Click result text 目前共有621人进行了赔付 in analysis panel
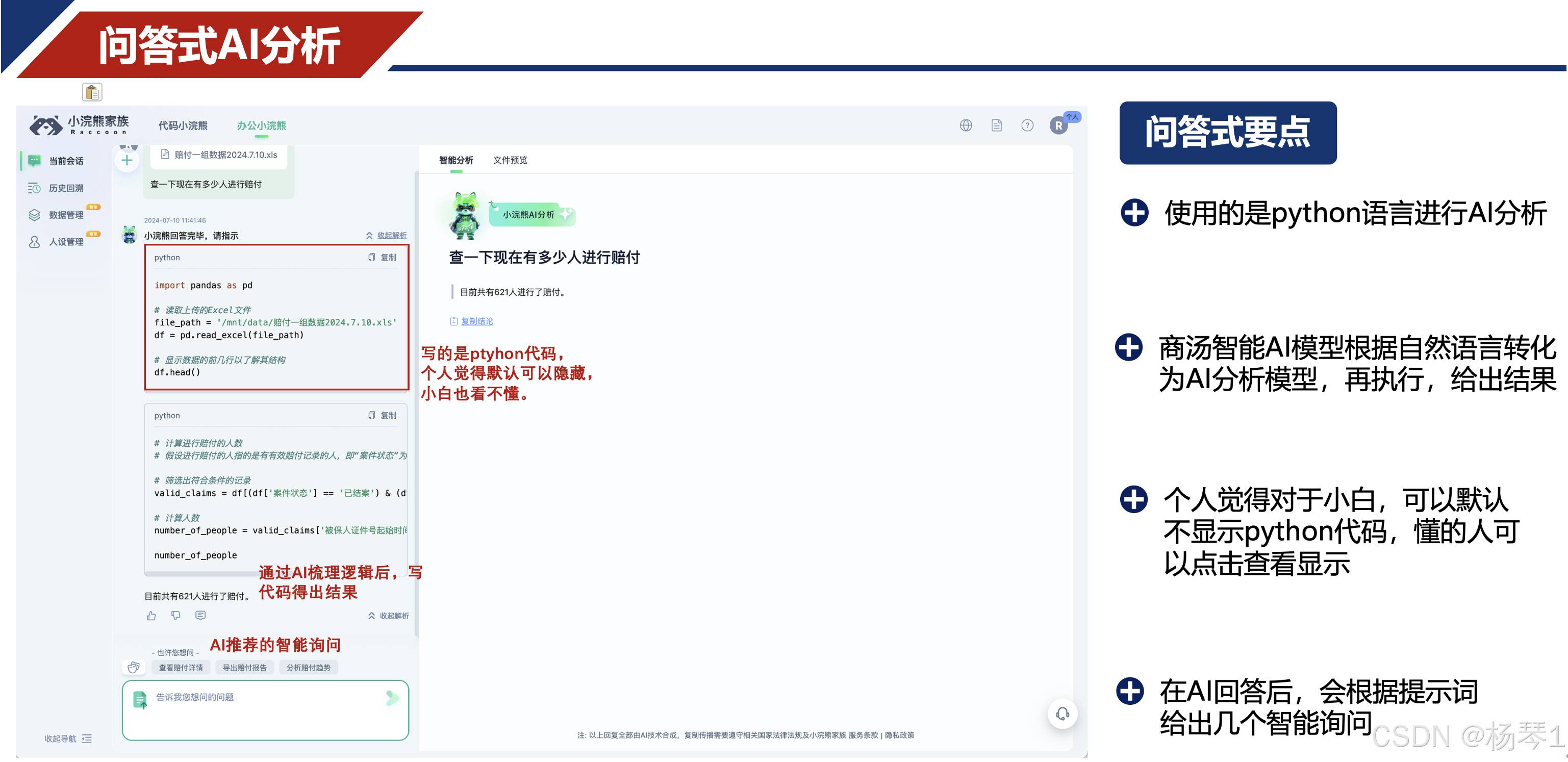The image size is (1568, 762). 513,292
